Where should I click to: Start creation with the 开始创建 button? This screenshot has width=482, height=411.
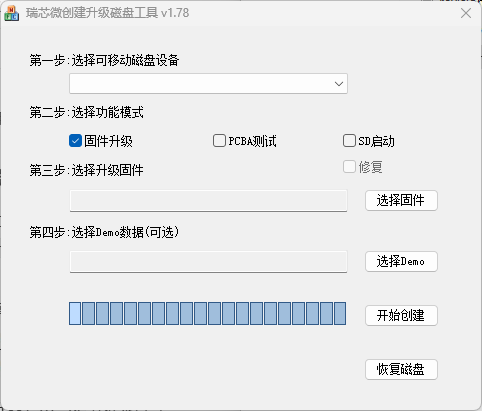pos(401,315)
